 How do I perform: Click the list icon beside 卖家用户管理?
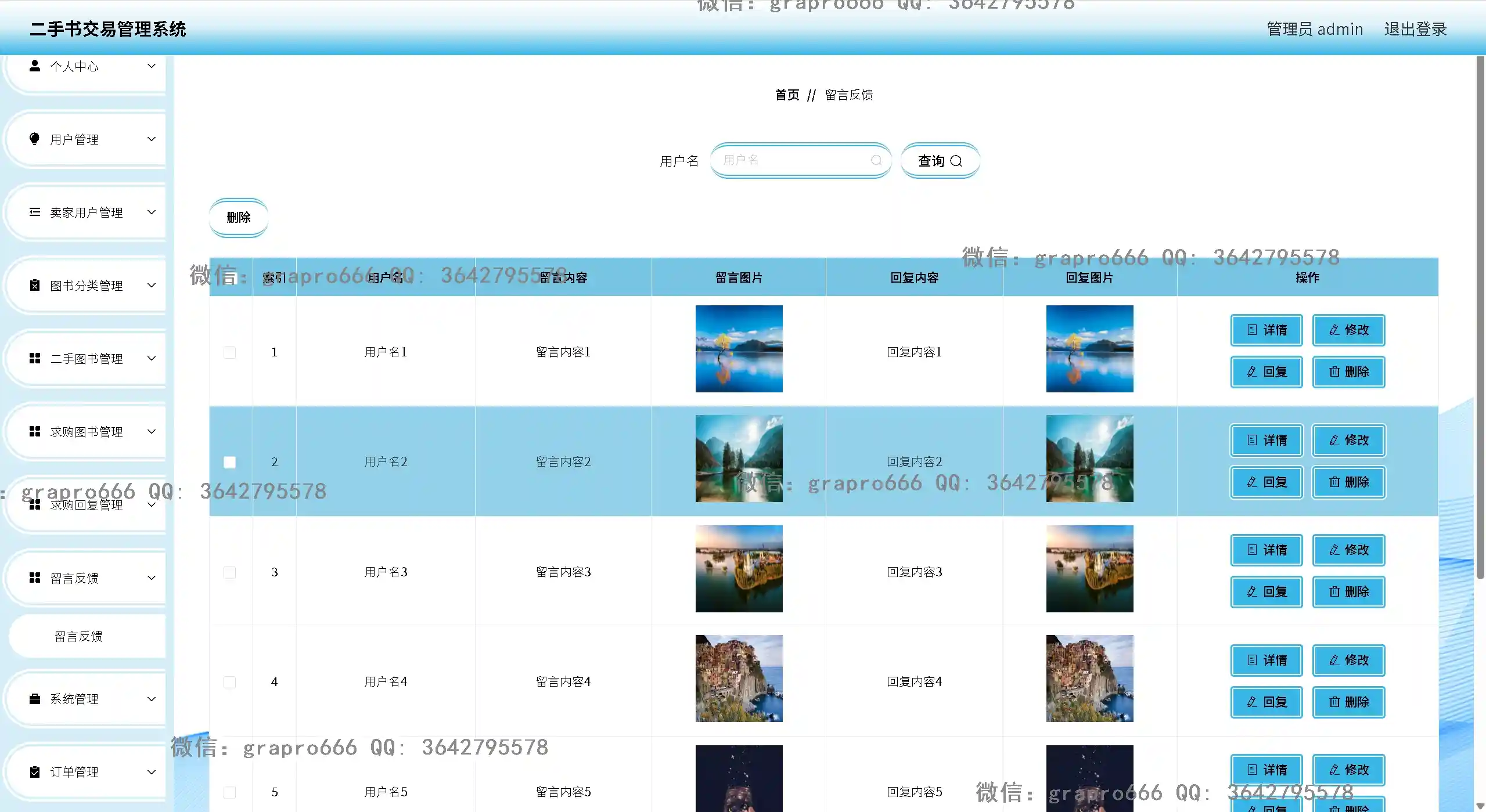pos(35,212)
